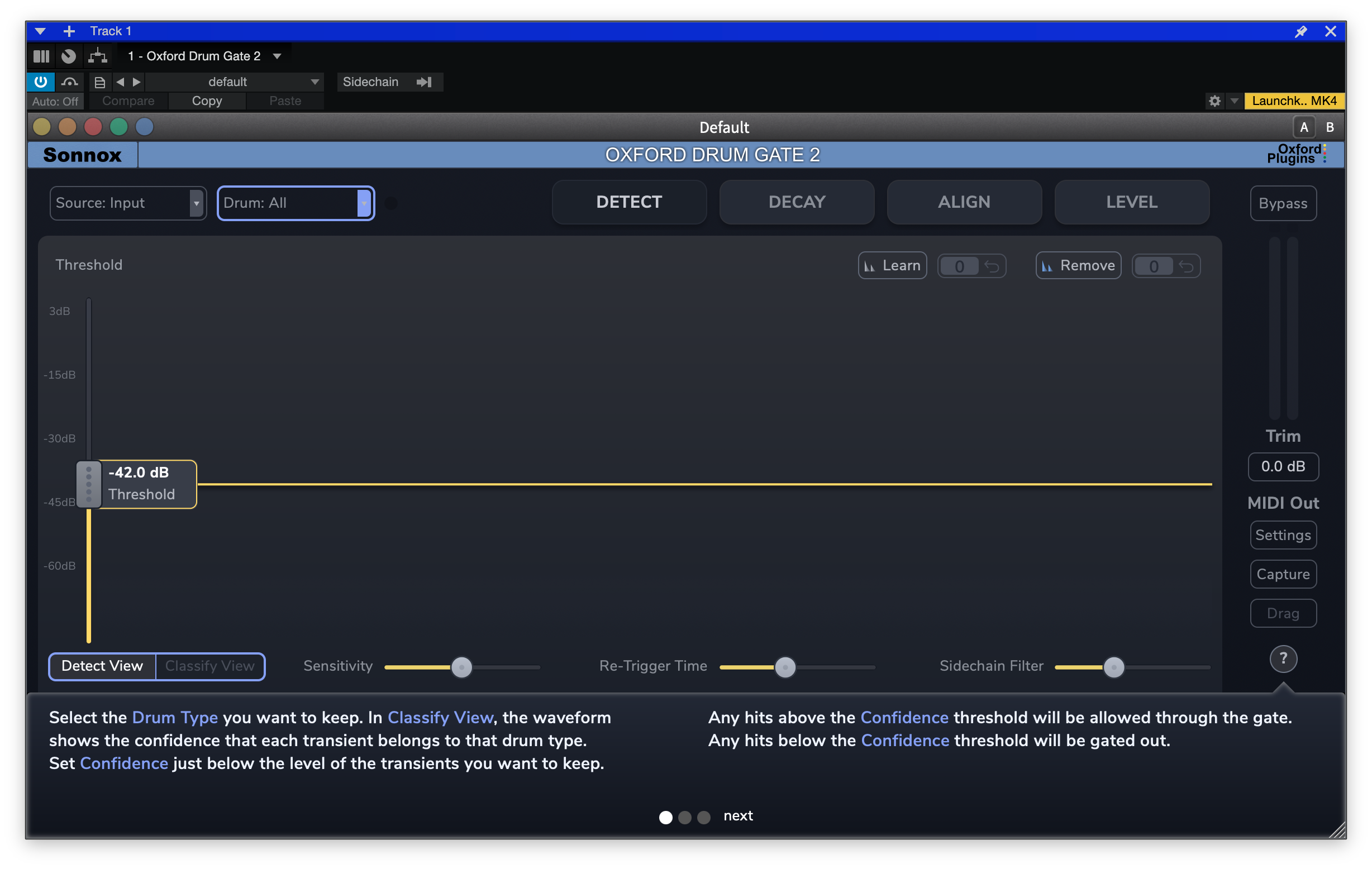Open preset file menu icon

99,82
